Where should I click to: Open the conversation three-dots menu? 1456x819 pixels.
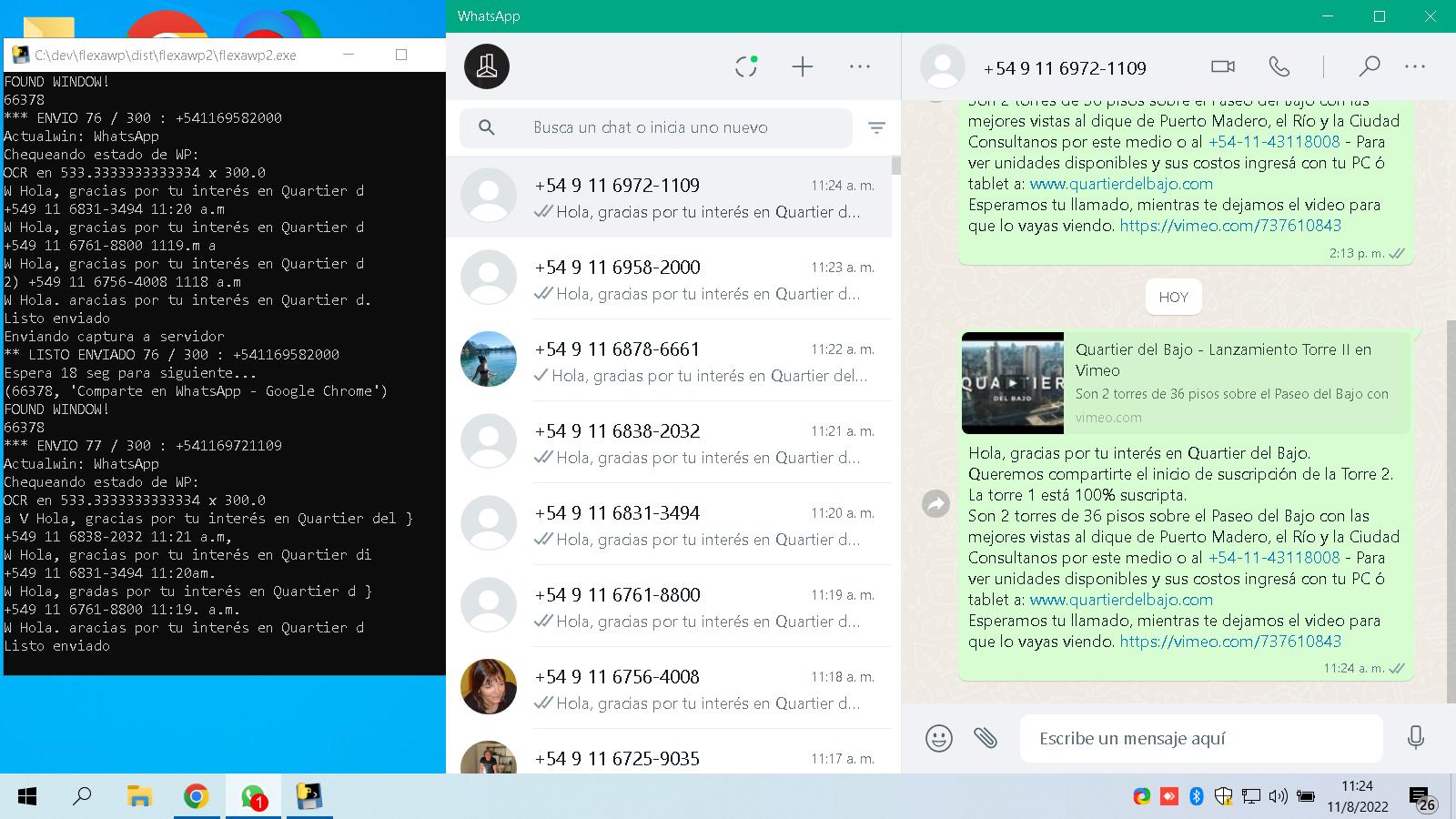[x=1415, y=66]
